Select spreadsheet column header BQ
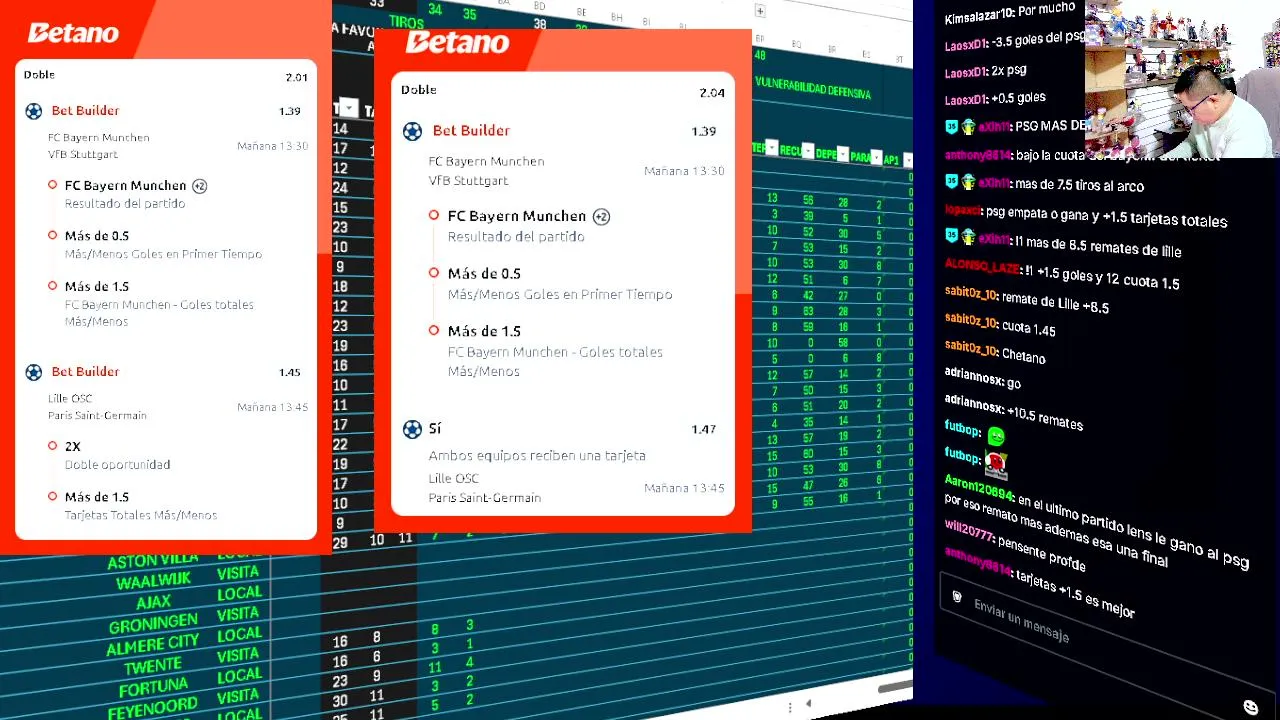The width and height of the screenshot is (1280, 720). 797,44
